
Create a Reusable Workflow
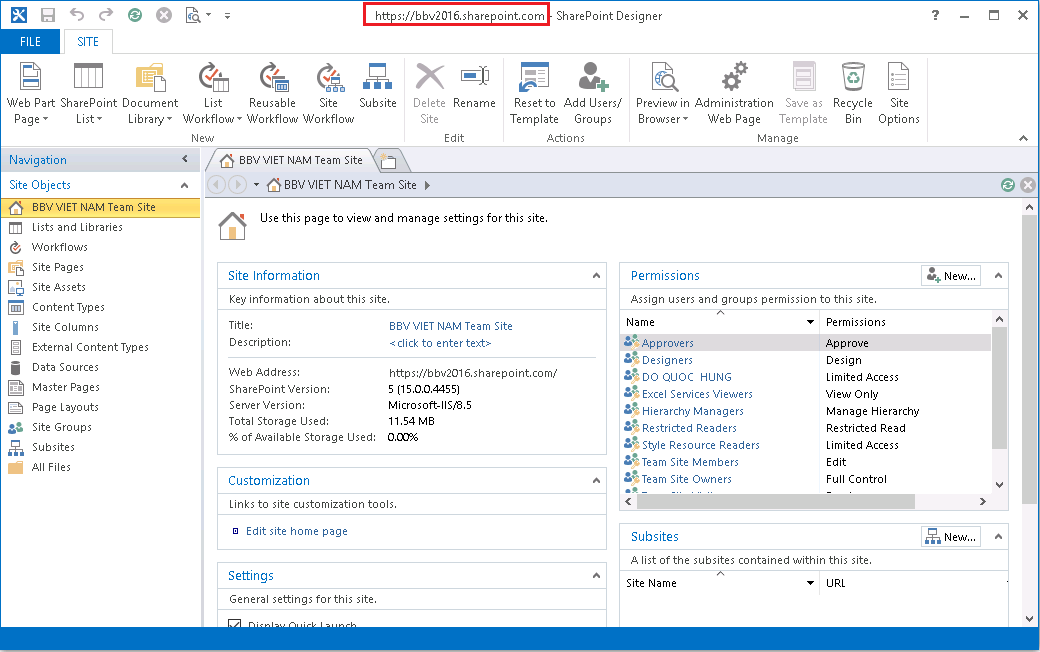click(273, 94)
